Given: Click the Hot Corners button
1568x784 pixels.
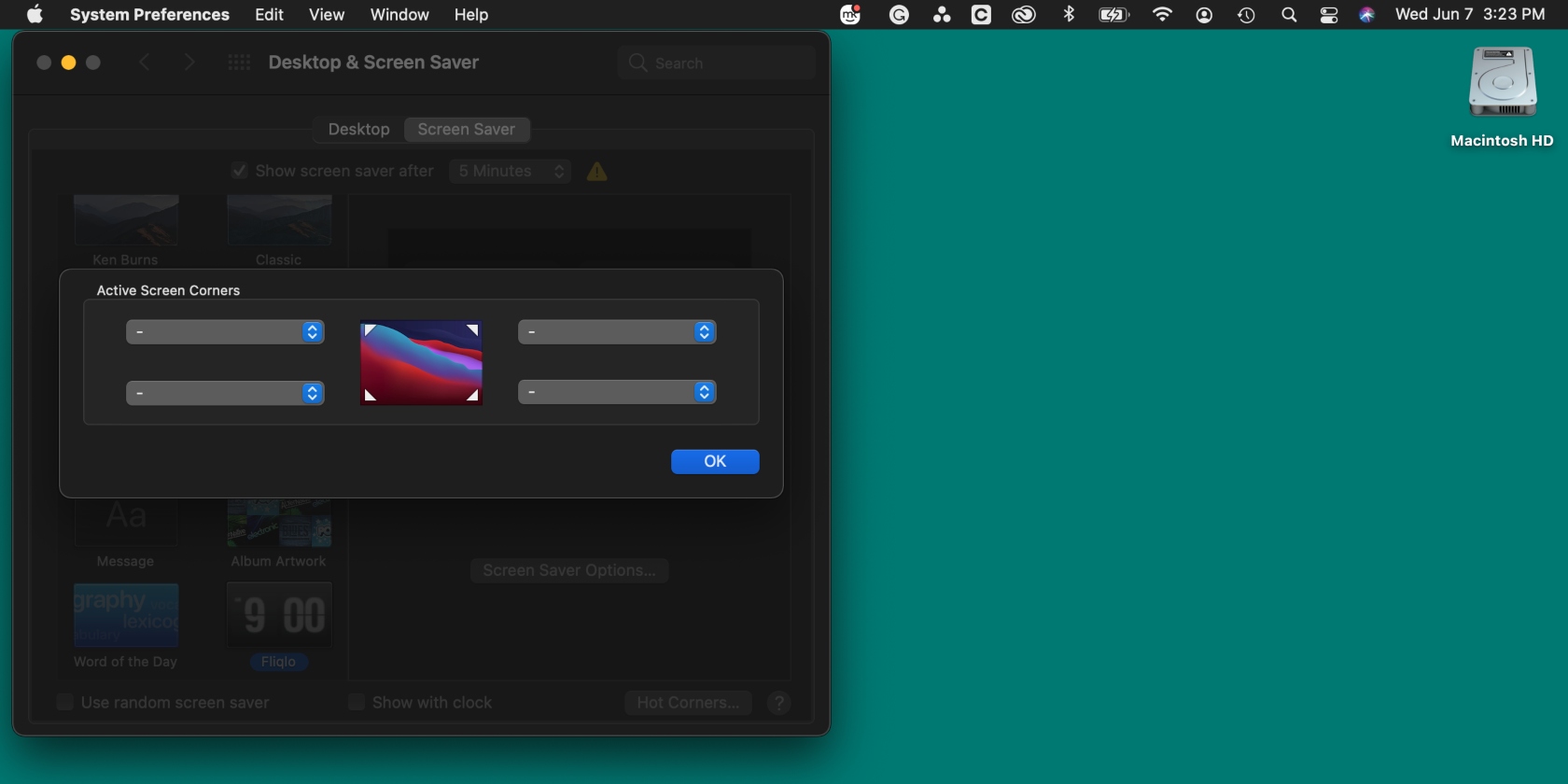Looking at the screenshot, I should [x=688, y=703].
